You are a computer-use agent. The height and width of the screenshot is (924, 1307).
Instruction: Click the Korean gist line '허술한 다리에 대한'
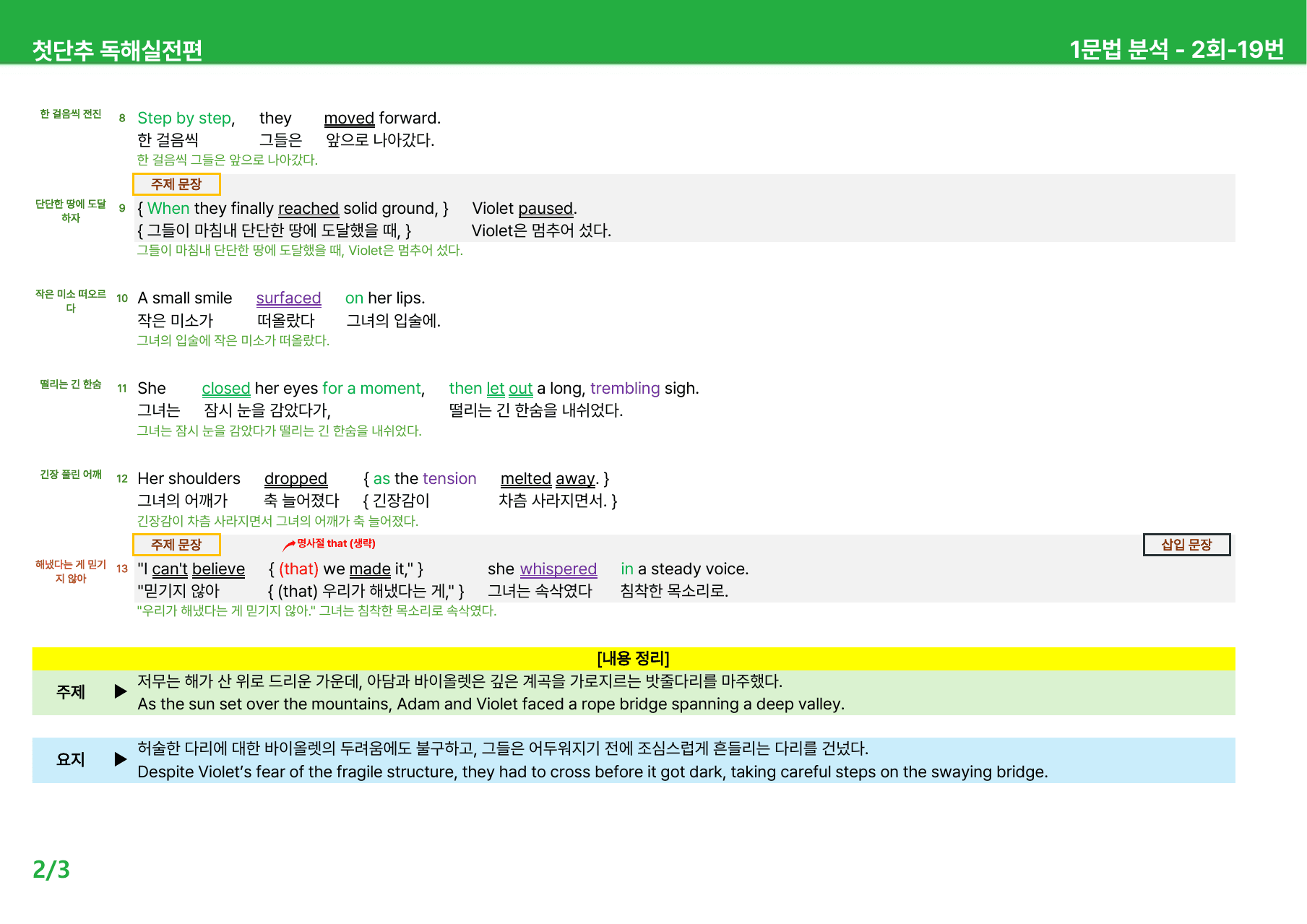[503, 748]
